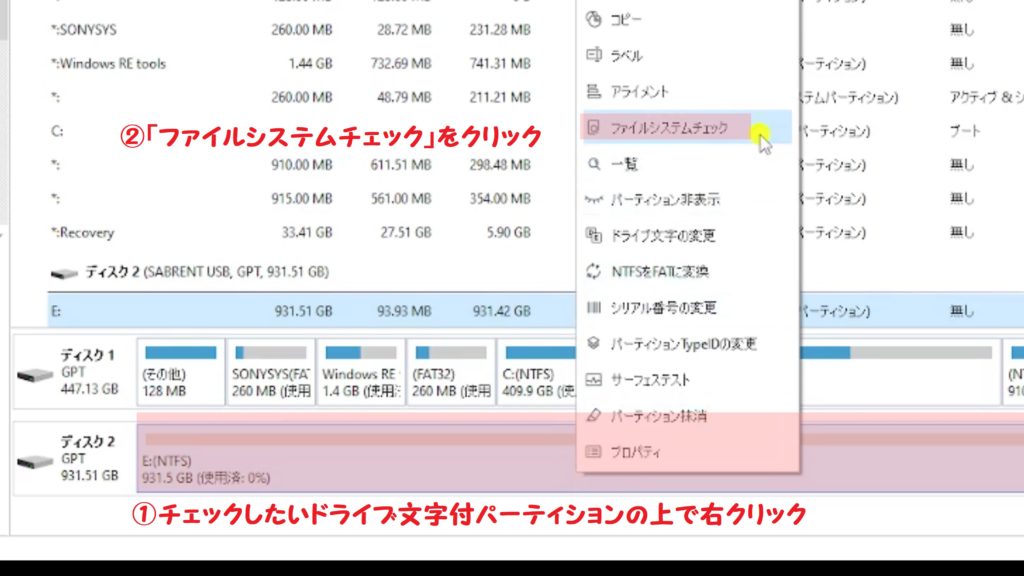Viewport: 1024px width, 576px height.
Task: Click the 一覧 magnifier icon
Action: tap(592, 164)
